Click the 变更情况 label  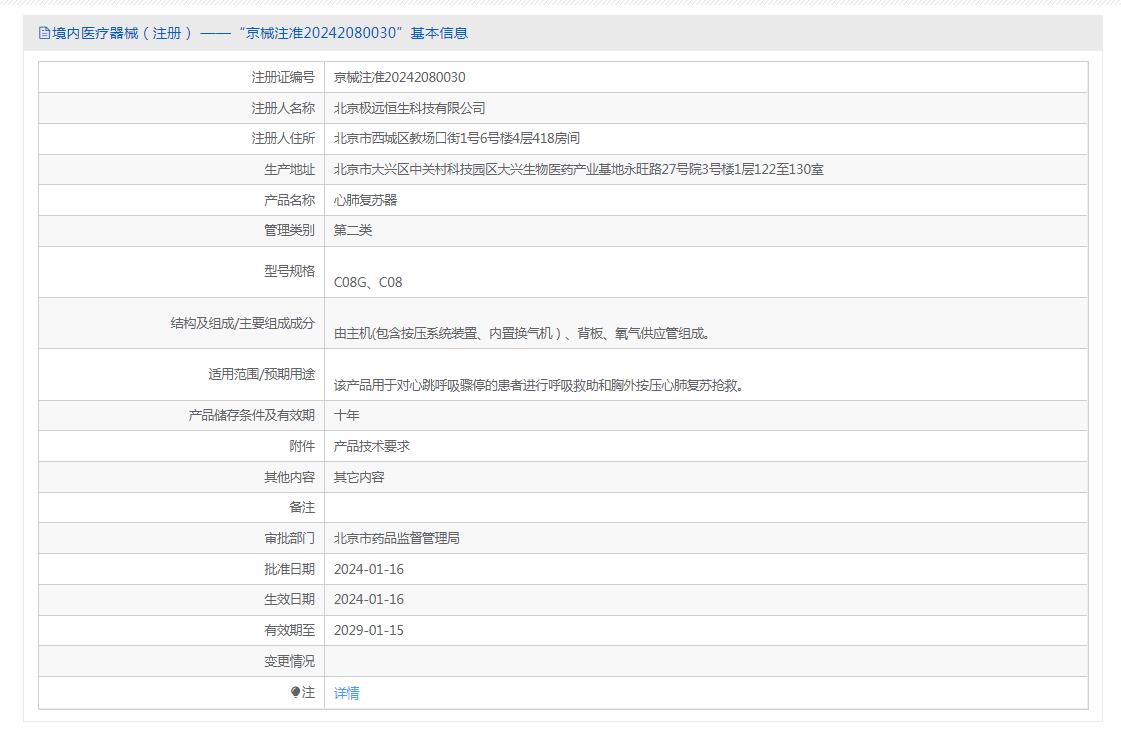tap(290, 662)
